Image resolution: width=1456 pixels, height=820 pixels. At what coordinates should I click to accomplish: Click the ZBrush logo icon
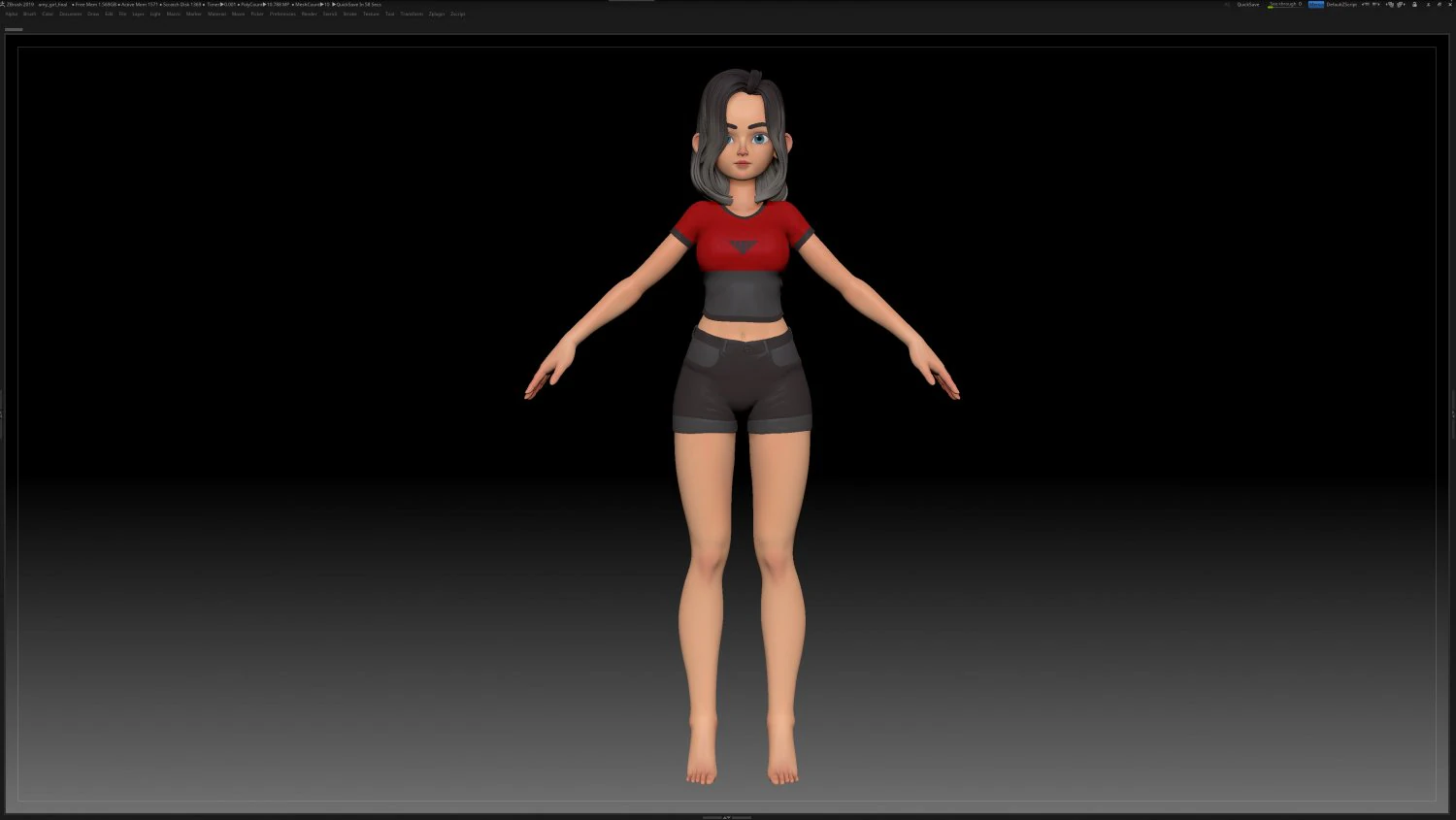[x=3, y=4]
